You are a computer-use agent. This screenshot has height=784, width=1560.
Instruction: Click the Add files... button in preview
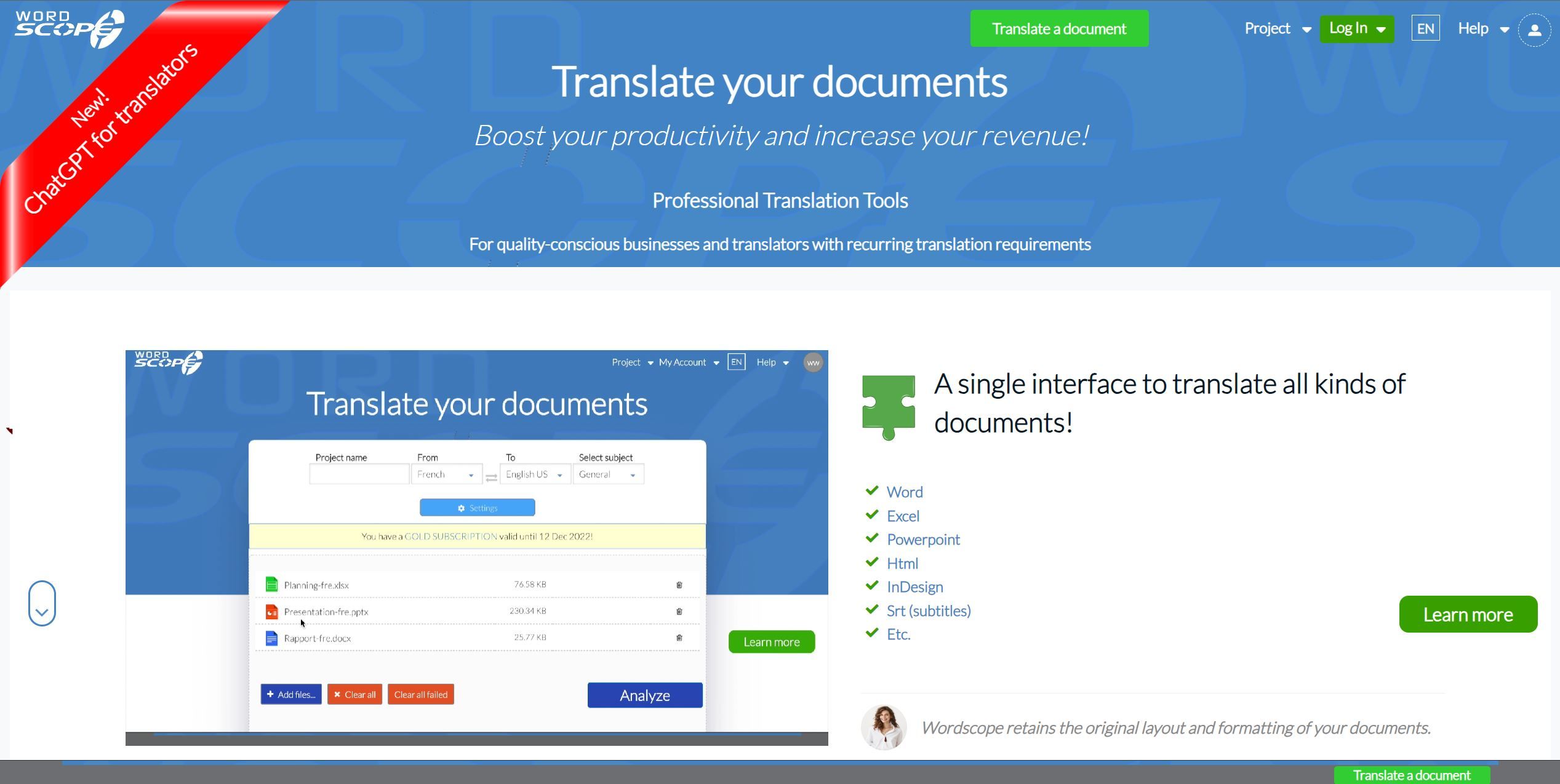point(291,694)
